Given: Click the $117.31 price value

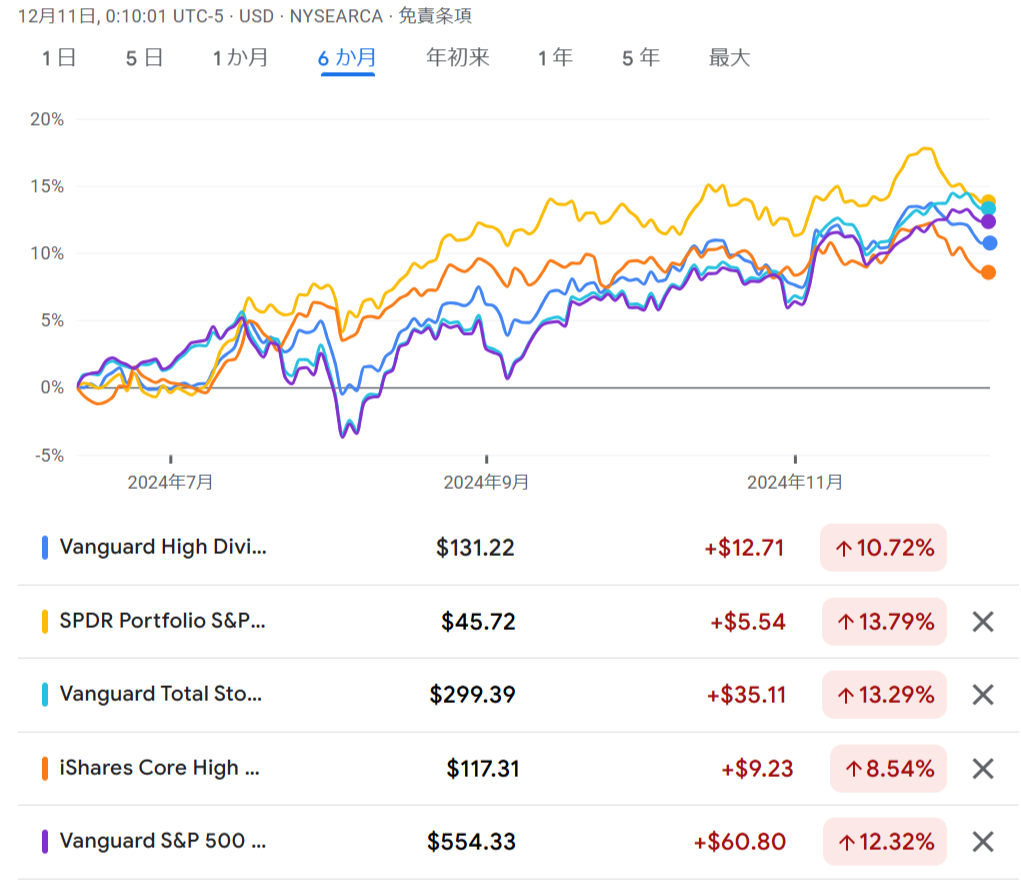Looking at the screenshot, I should tap(483, 769).
